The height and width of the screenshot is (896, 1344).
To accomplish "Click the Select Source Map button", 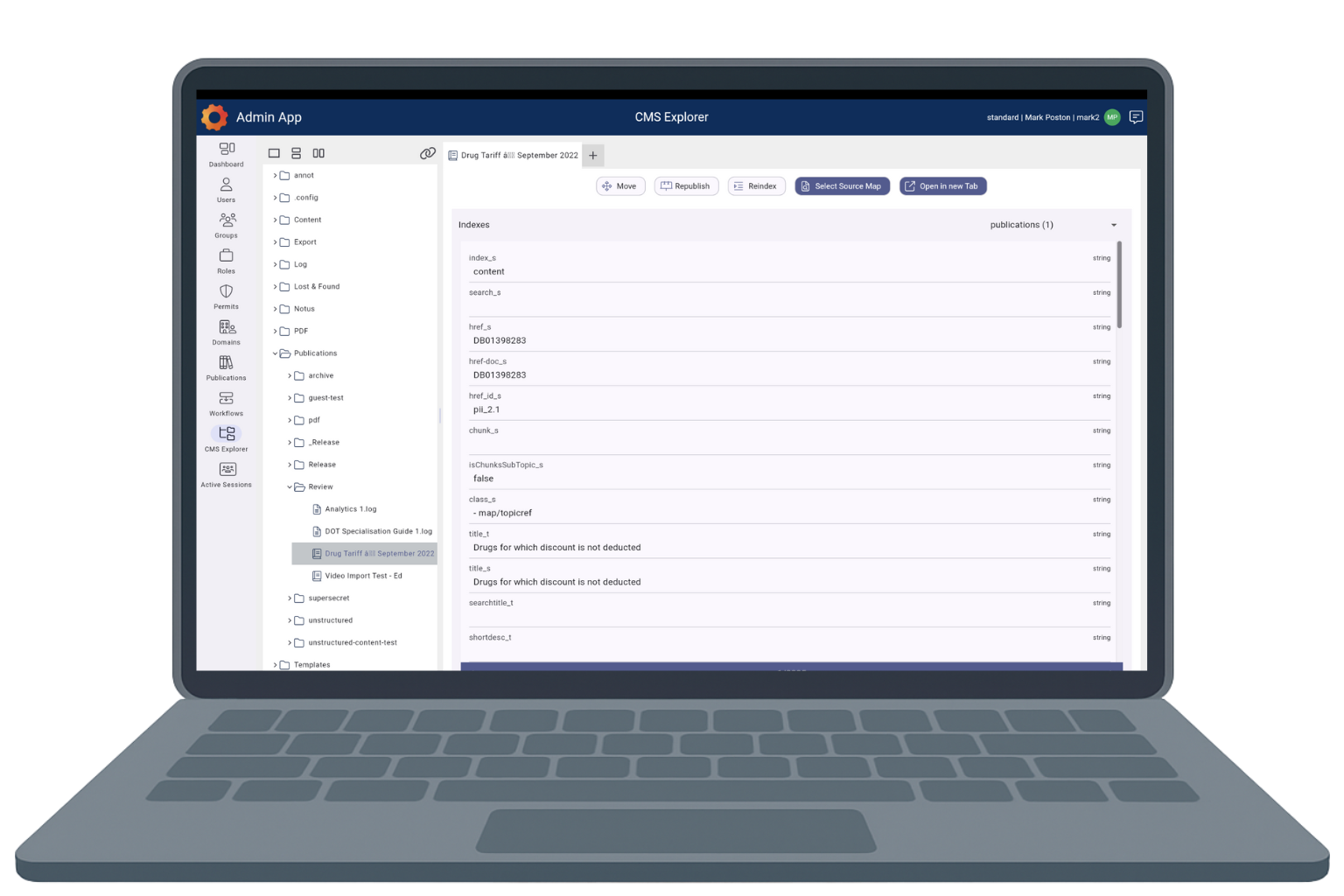I will pyautogui.click(x=842, y=186).
